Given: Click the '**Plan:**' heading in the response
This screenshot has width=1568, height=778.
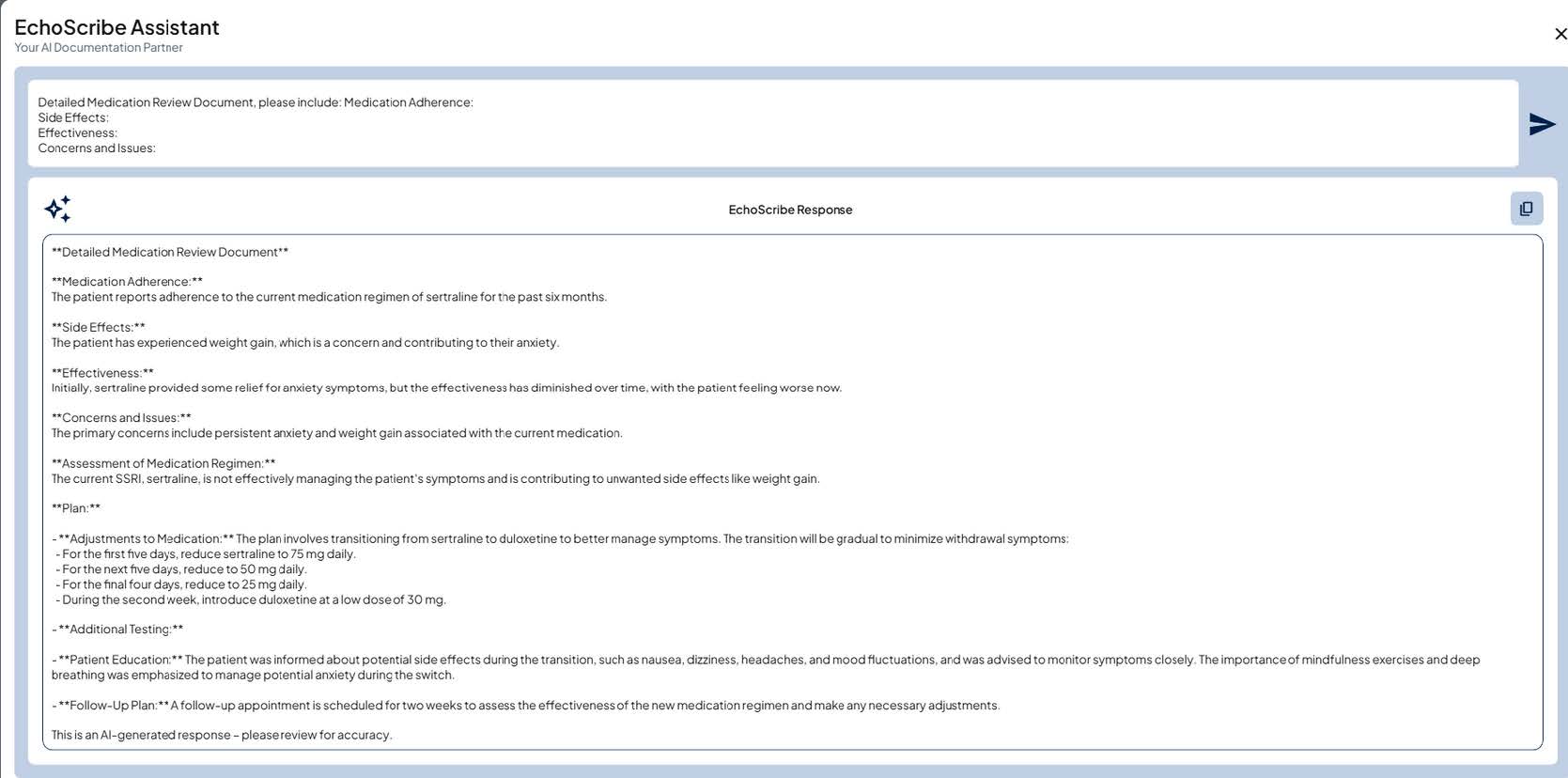Looking at the screenshot, I should click(x=76, y=508).
